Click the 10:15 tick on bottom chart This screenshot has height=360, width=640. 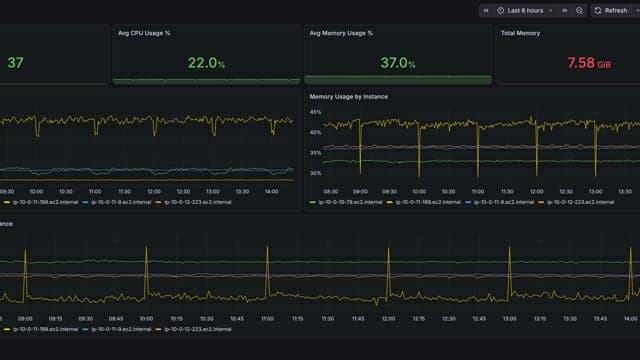coord(176,318)
